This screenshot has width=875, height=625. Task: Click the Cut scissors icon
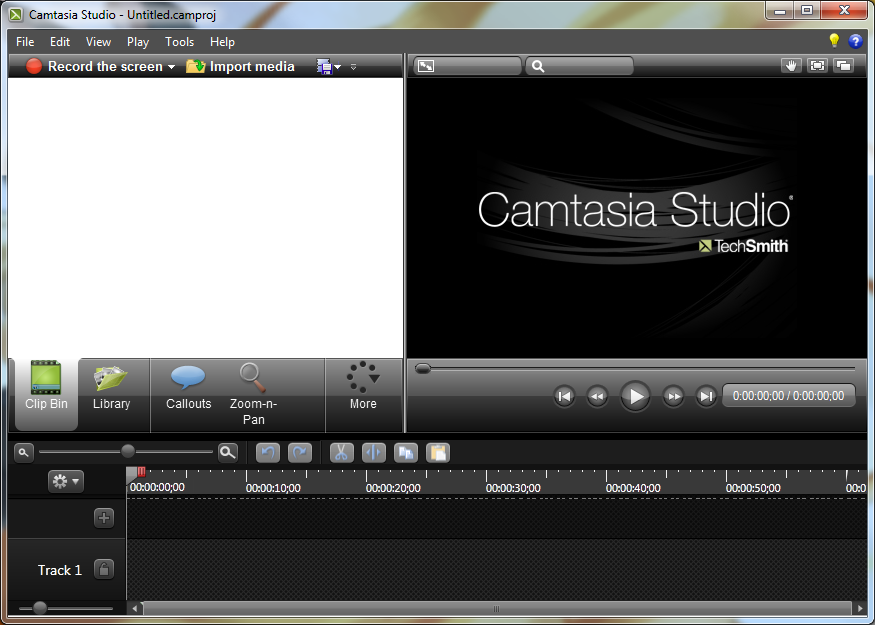point(342,453)
